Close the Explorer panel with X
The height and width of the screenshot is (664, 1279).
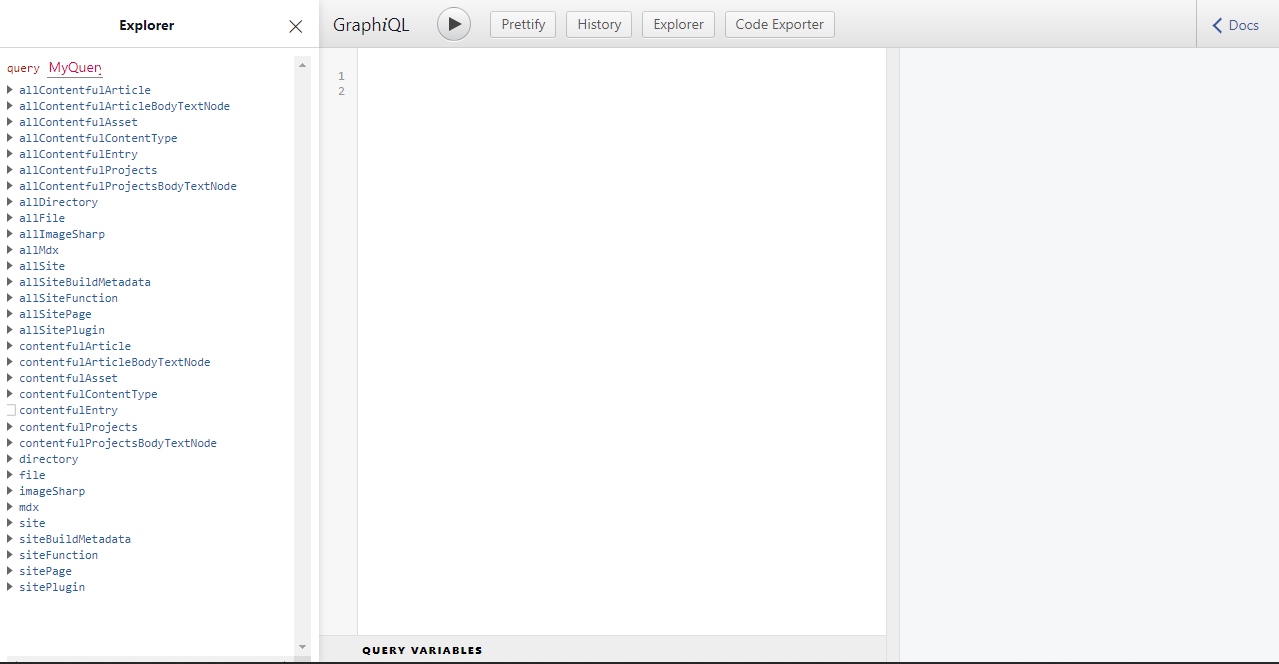click(x=295, y=26)
